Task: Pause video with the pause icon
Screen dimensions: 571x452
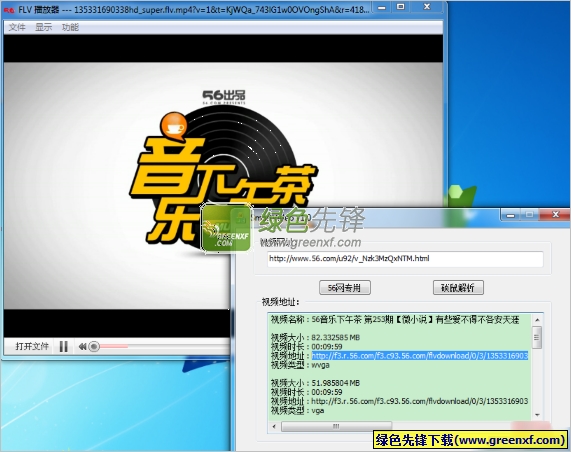Action: click(64, 346)
